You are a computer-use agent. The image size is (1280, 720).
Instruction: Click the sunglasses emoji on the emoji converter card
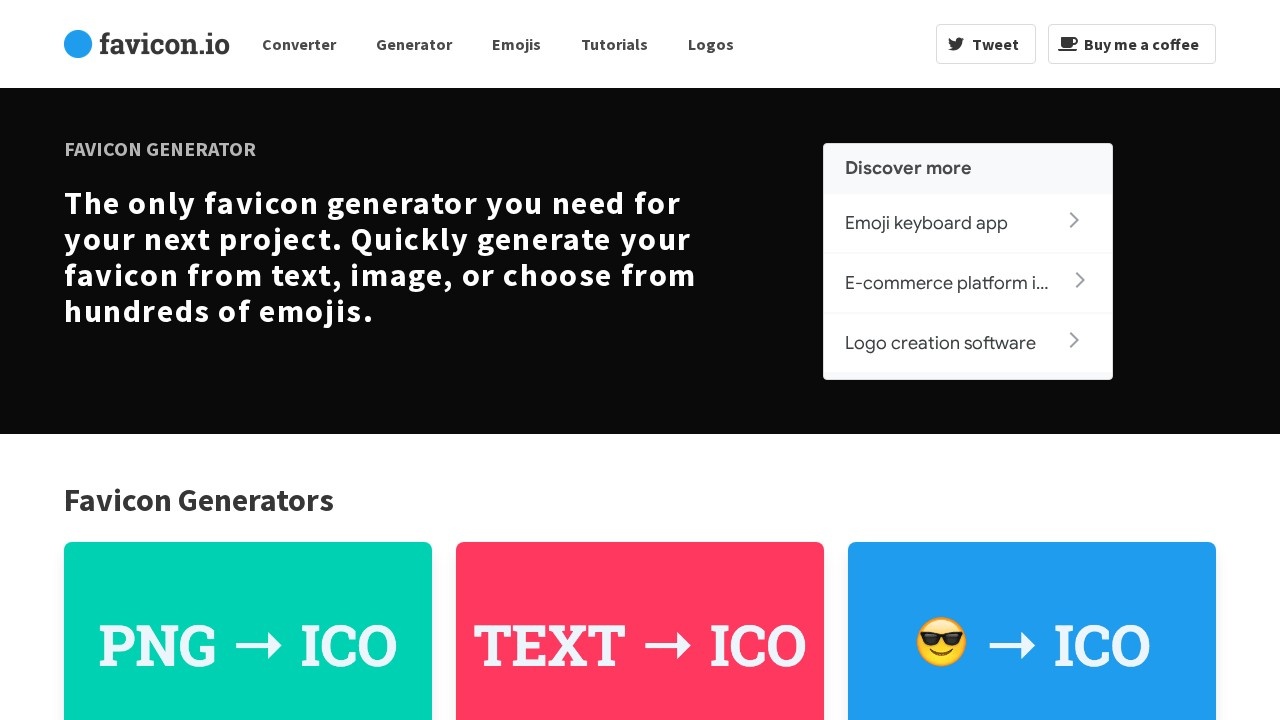pyautogui.click(x=941, y=644)
